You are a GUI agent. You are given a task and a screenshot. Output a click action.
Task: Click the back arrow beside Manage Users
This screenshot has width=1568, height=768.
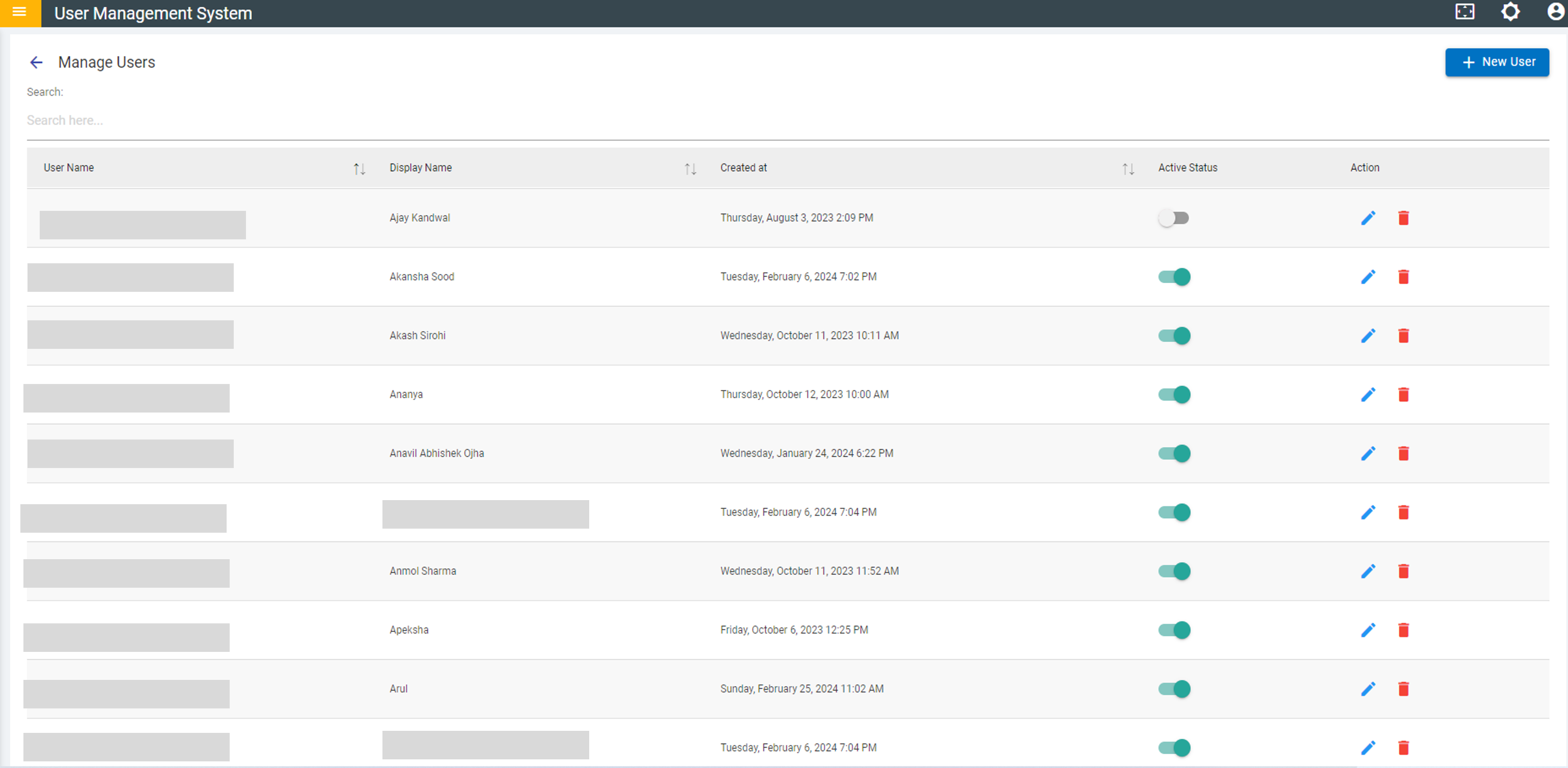[37, 62]
